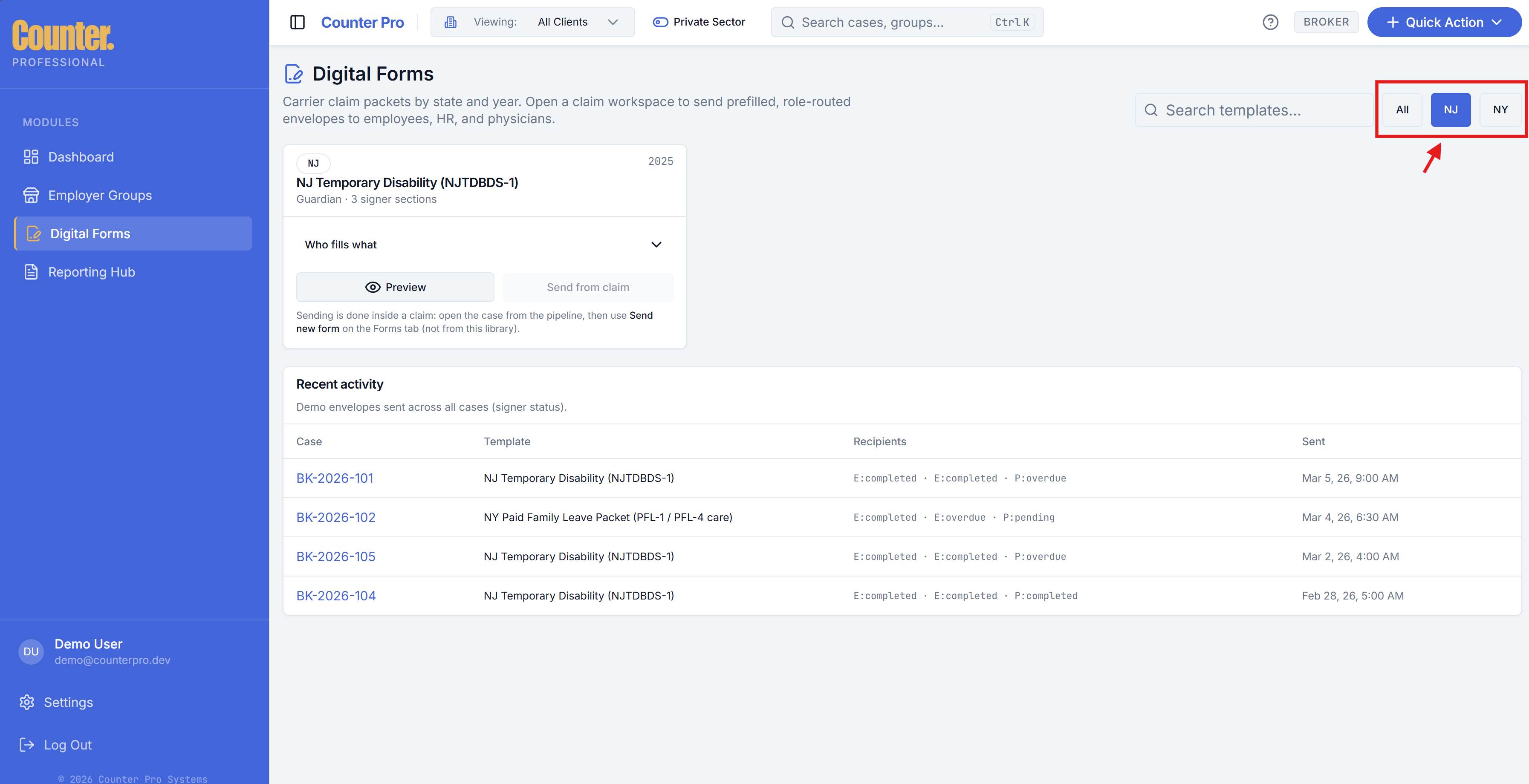1529x784 pixels.
Task: Click the Settings gear icon
Action: (27, 701)
